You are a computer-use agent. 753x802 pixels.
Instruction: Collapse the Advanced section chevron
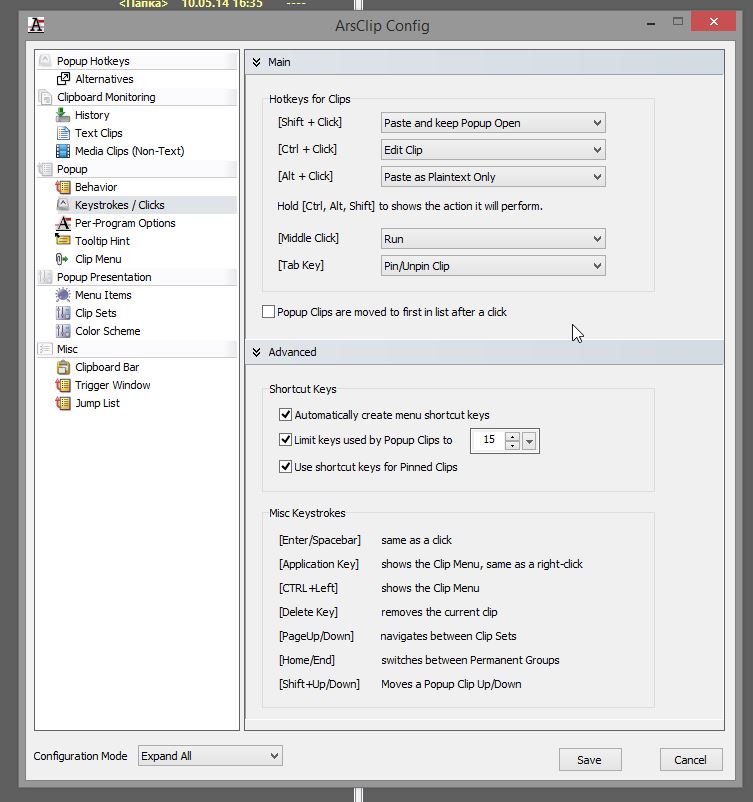tap(256, 352)
